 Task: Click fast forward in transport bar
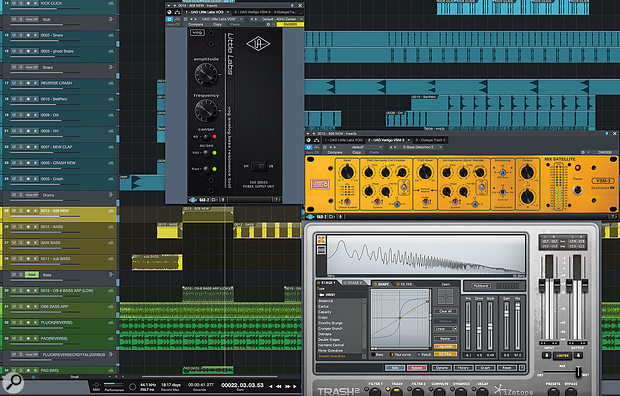pos(288,386)
